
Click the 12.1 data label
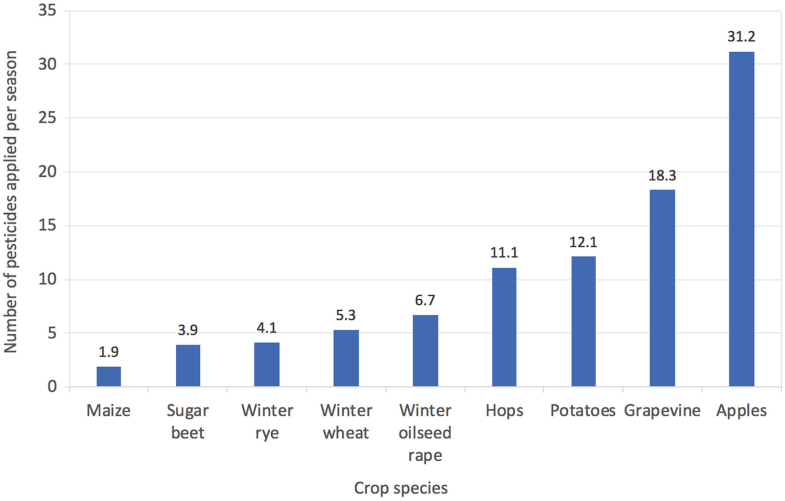pyautogui.click(x=583, y=243)
